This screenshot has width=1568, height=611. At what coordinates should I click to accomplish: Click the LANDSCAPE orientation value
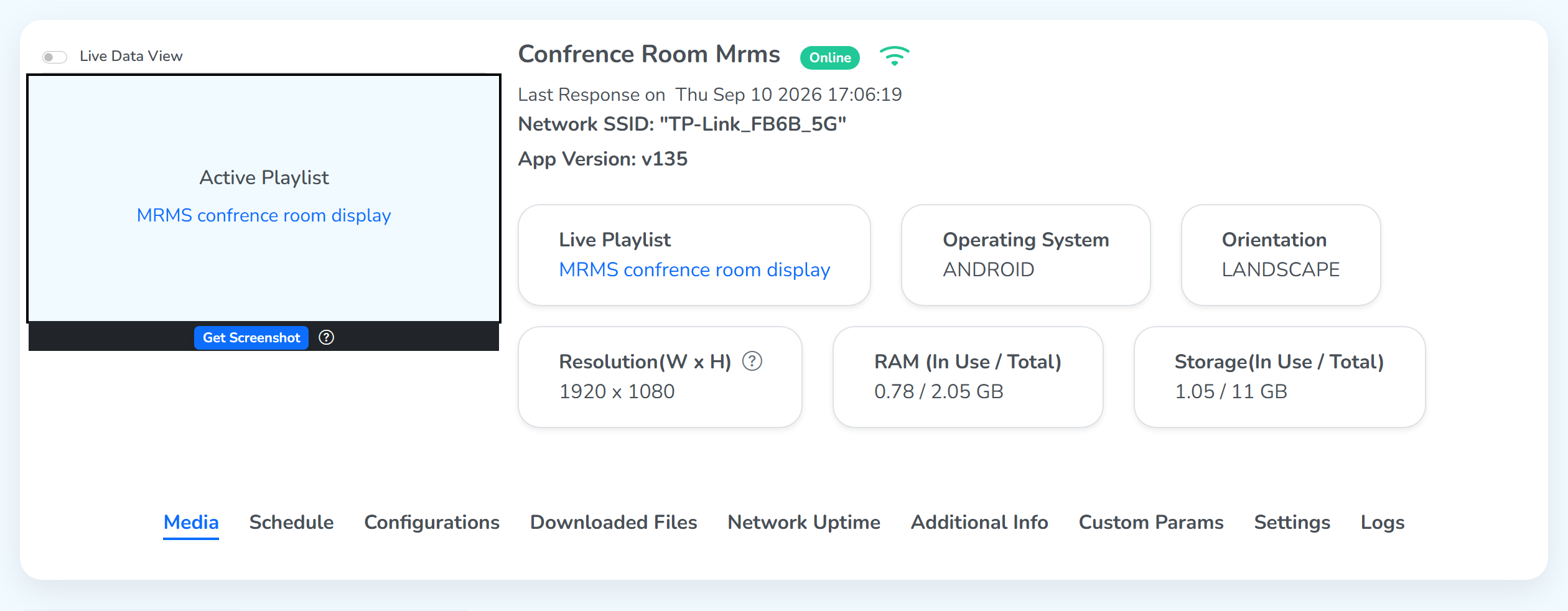(x=1281, y=269)
